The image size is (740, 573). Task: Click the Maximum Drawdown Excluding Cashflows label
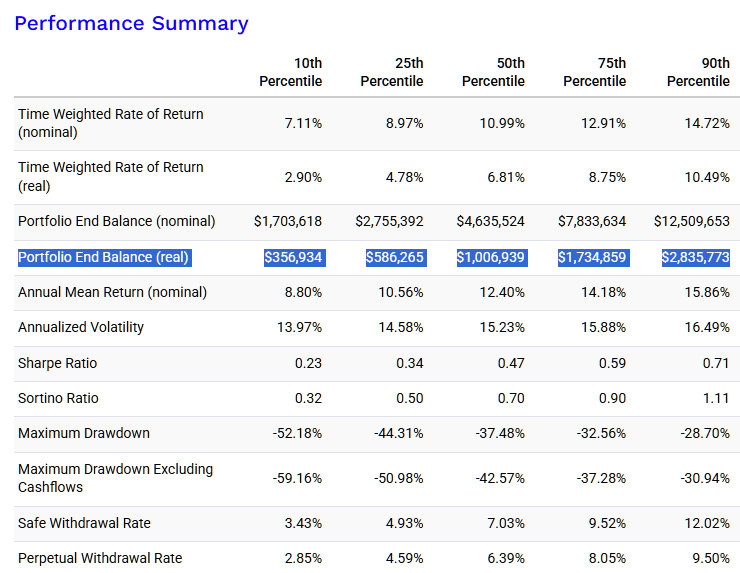[116, 478]
